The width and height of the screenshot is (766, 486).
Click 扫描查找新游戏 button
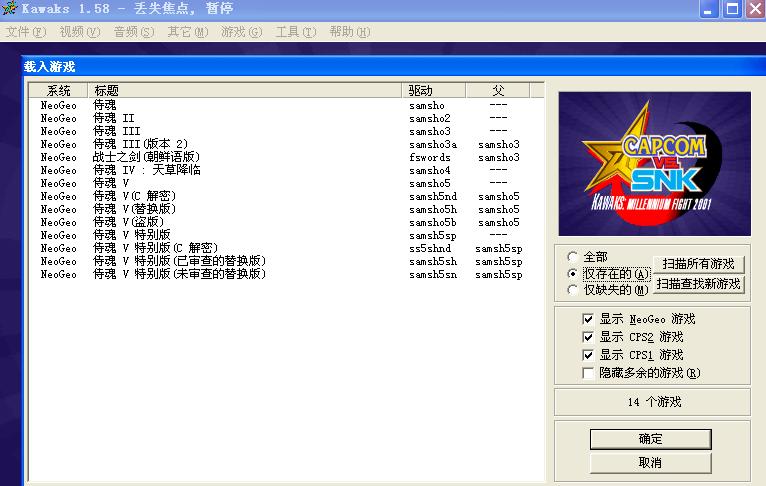pos(699,284)
